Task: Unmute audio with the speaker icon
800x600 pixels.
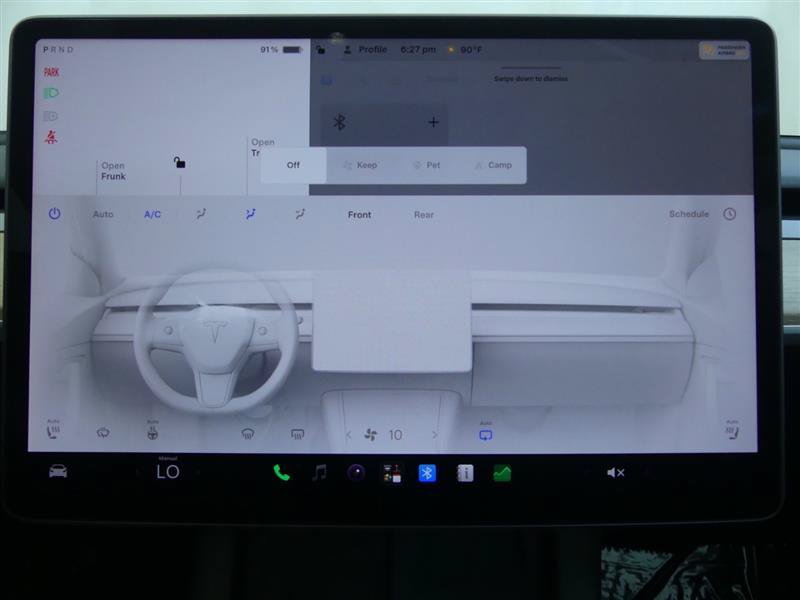Action: (x=616, y=473)
